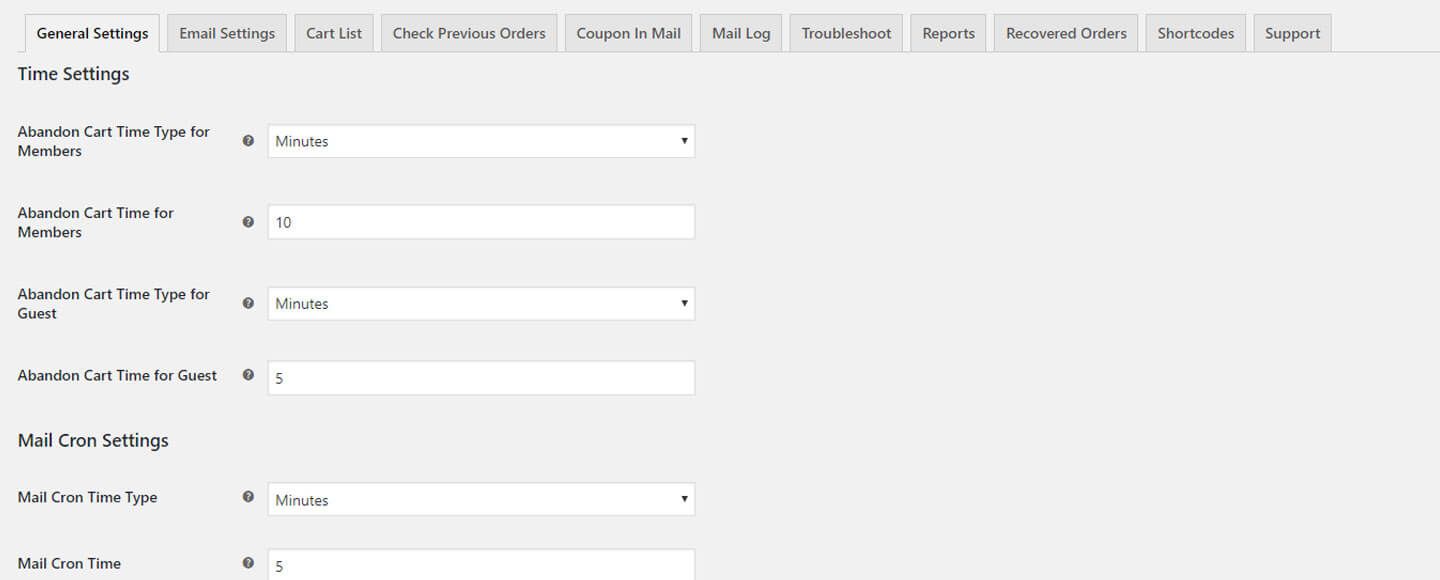Click help icon next to Mail Cron Time Type
The image size is (1440, 580).
pos(248,497)
